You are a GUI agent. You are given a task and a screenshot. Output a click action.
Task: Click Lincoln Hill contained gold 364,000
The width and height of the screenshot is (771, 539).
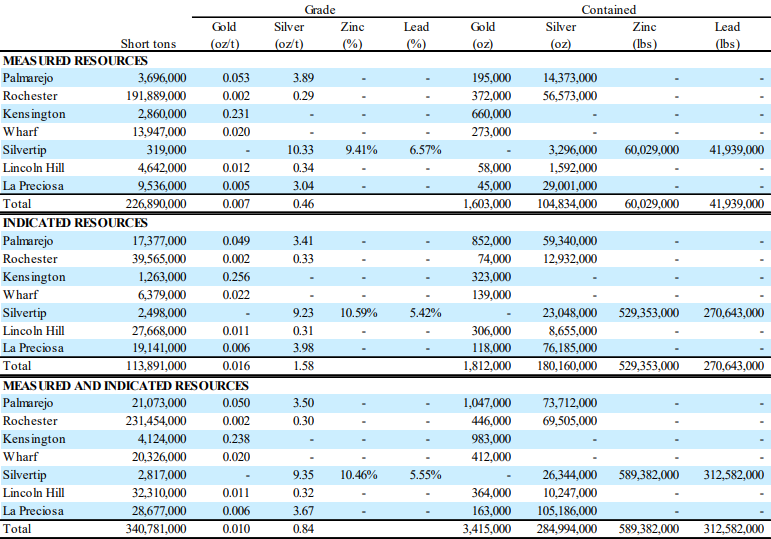pos(491,493)
